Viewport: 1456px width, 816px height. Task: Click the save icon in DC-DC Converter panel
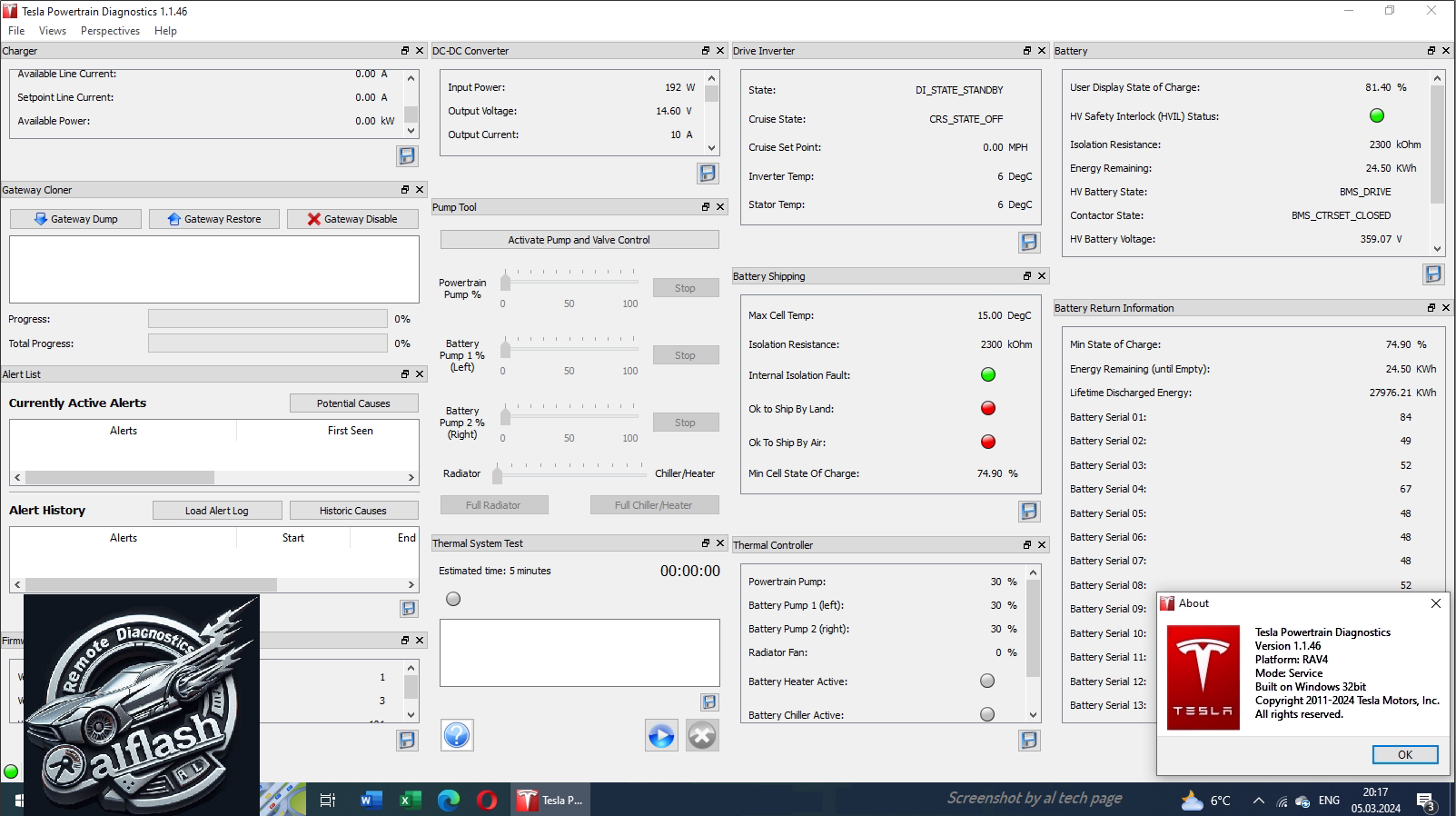(x=708, y=173)
